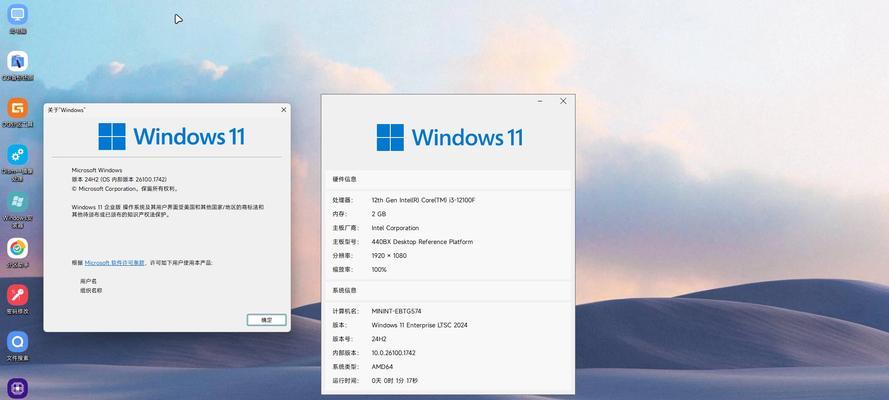Select processor value 12th Gen Intel Core i3-12100F

point(423,200)
